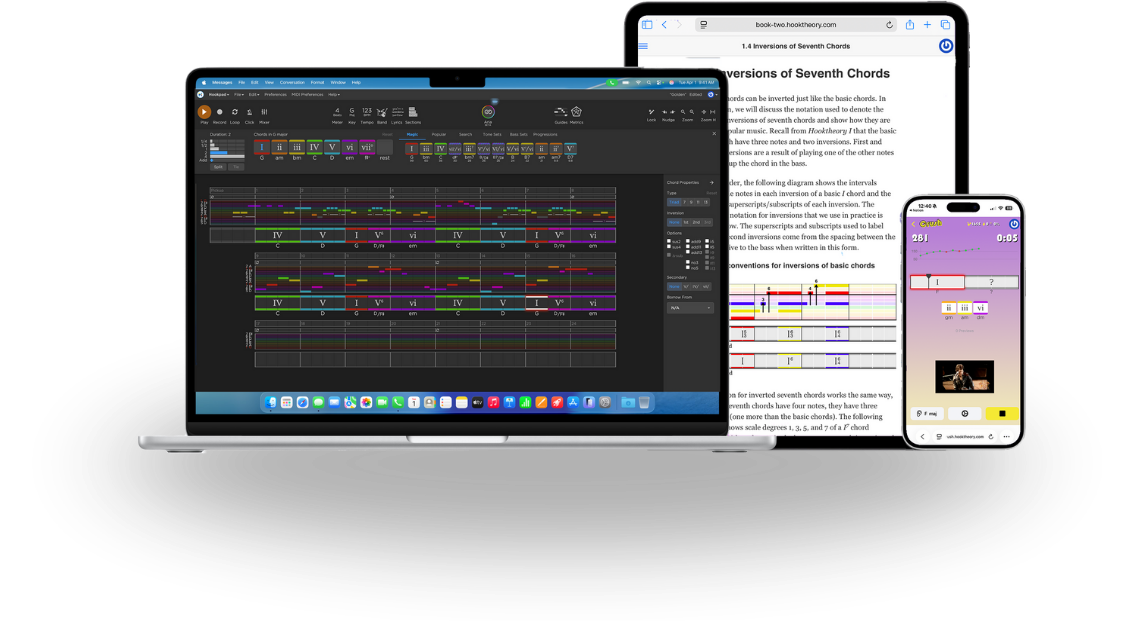Open the Metrics pentagon icon
This screenshot has width=1136, height=624.
click(577, 112)
